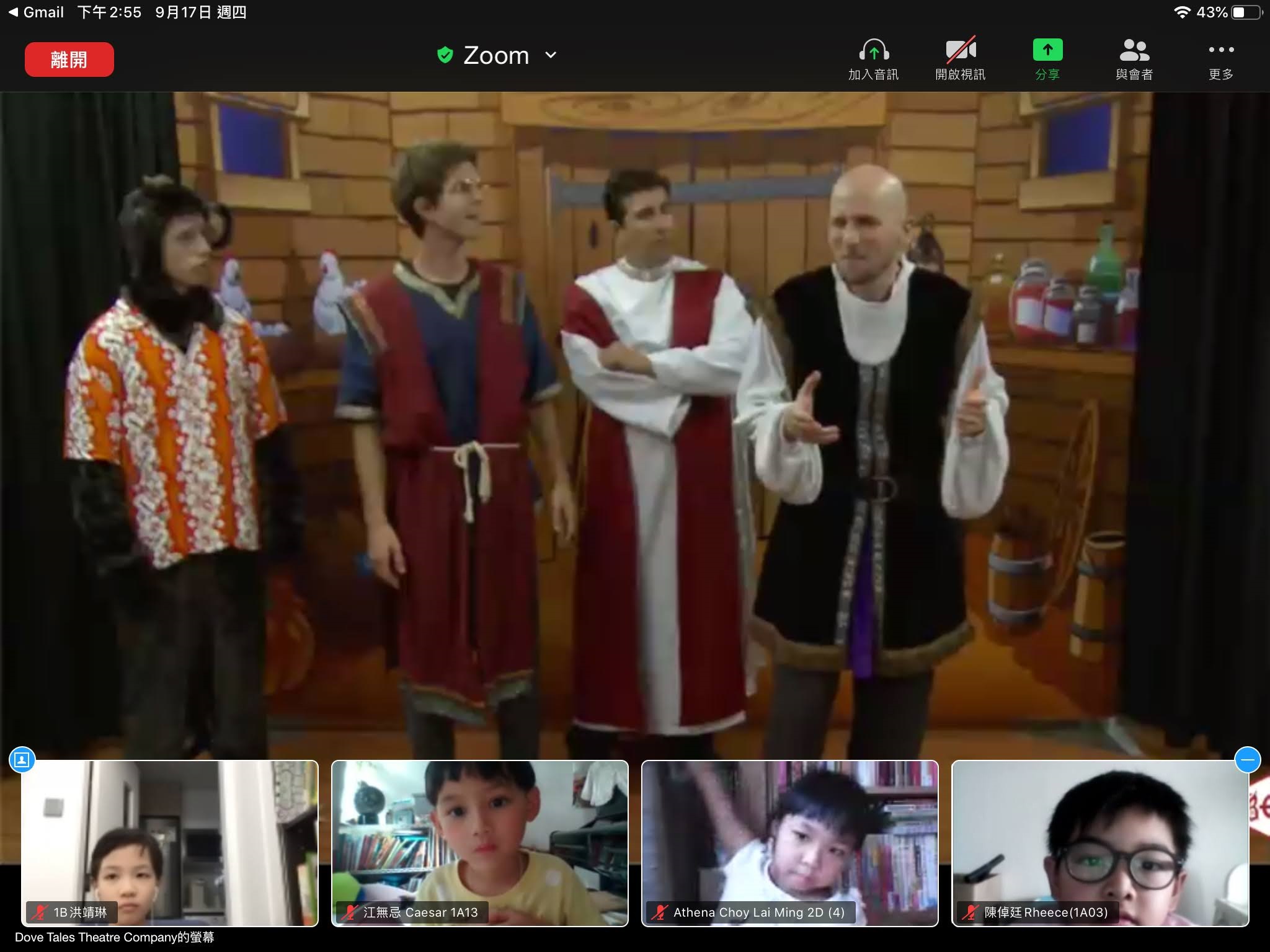Screen dimensions: 1270x952
Task: Tap the green shield encryption icon
Action: coord(445,55)
